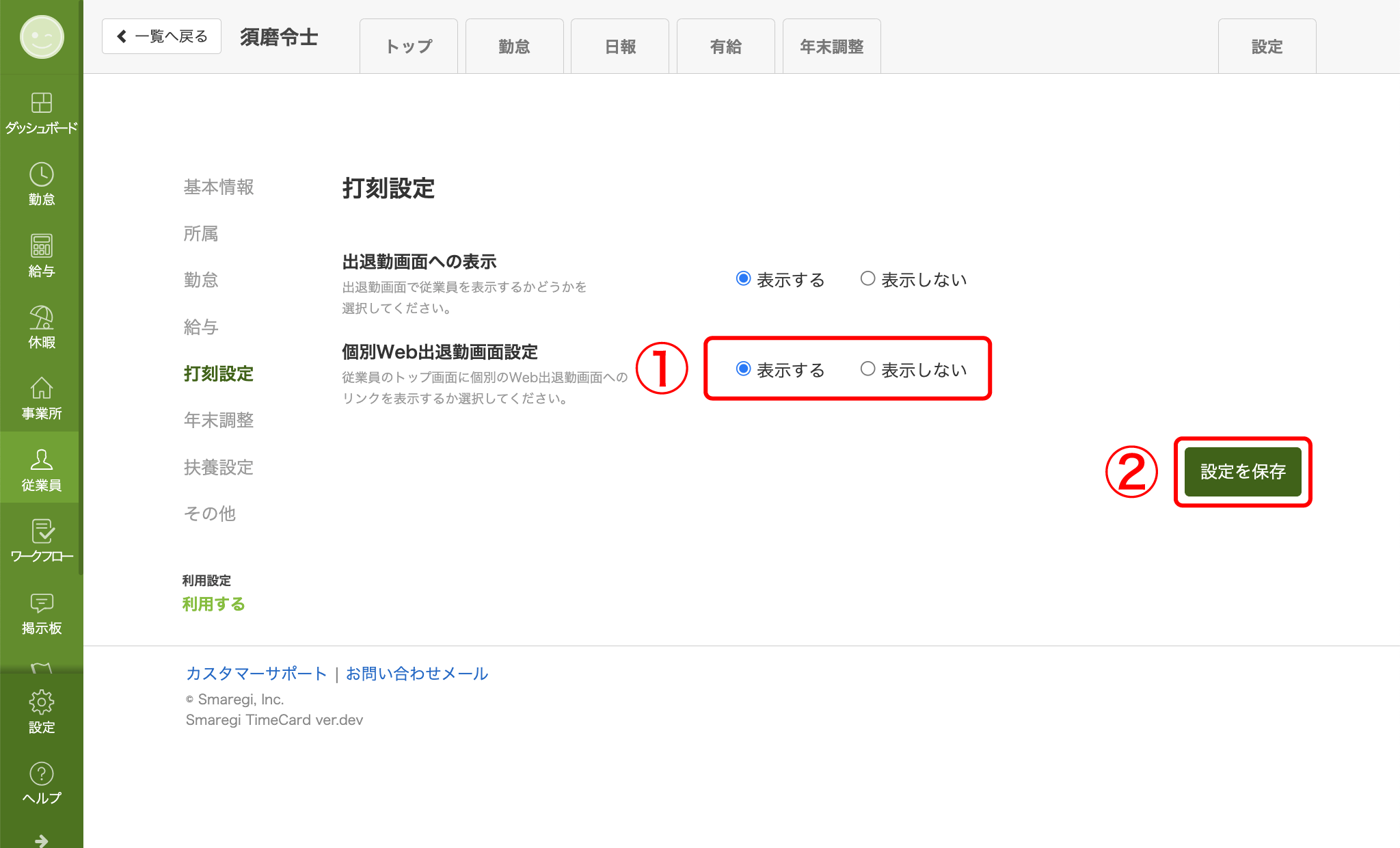
Task: Click the 勤怠 clock icon in sidebar
Action: [41, 175]
